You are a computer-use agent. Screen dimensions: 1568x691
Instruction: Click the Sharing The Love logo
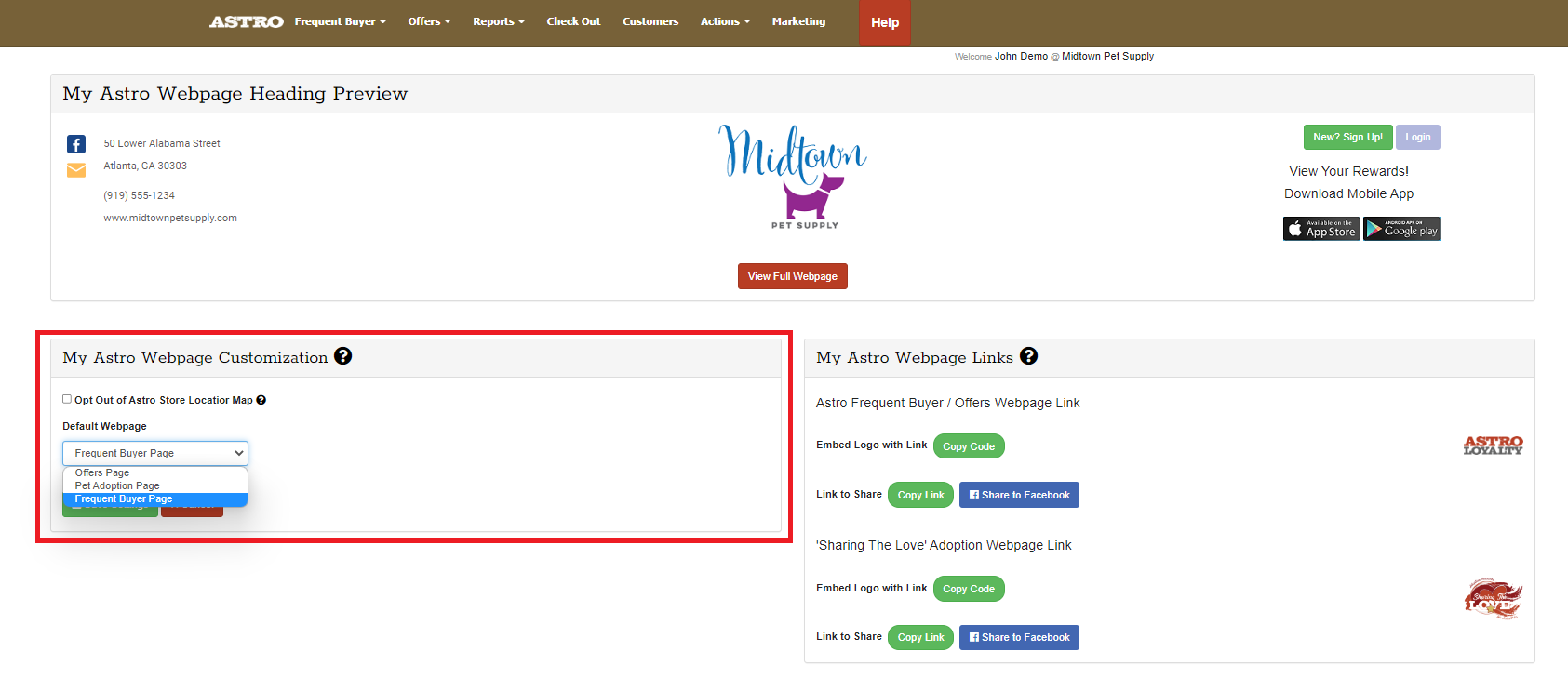tap(1493, 599)
